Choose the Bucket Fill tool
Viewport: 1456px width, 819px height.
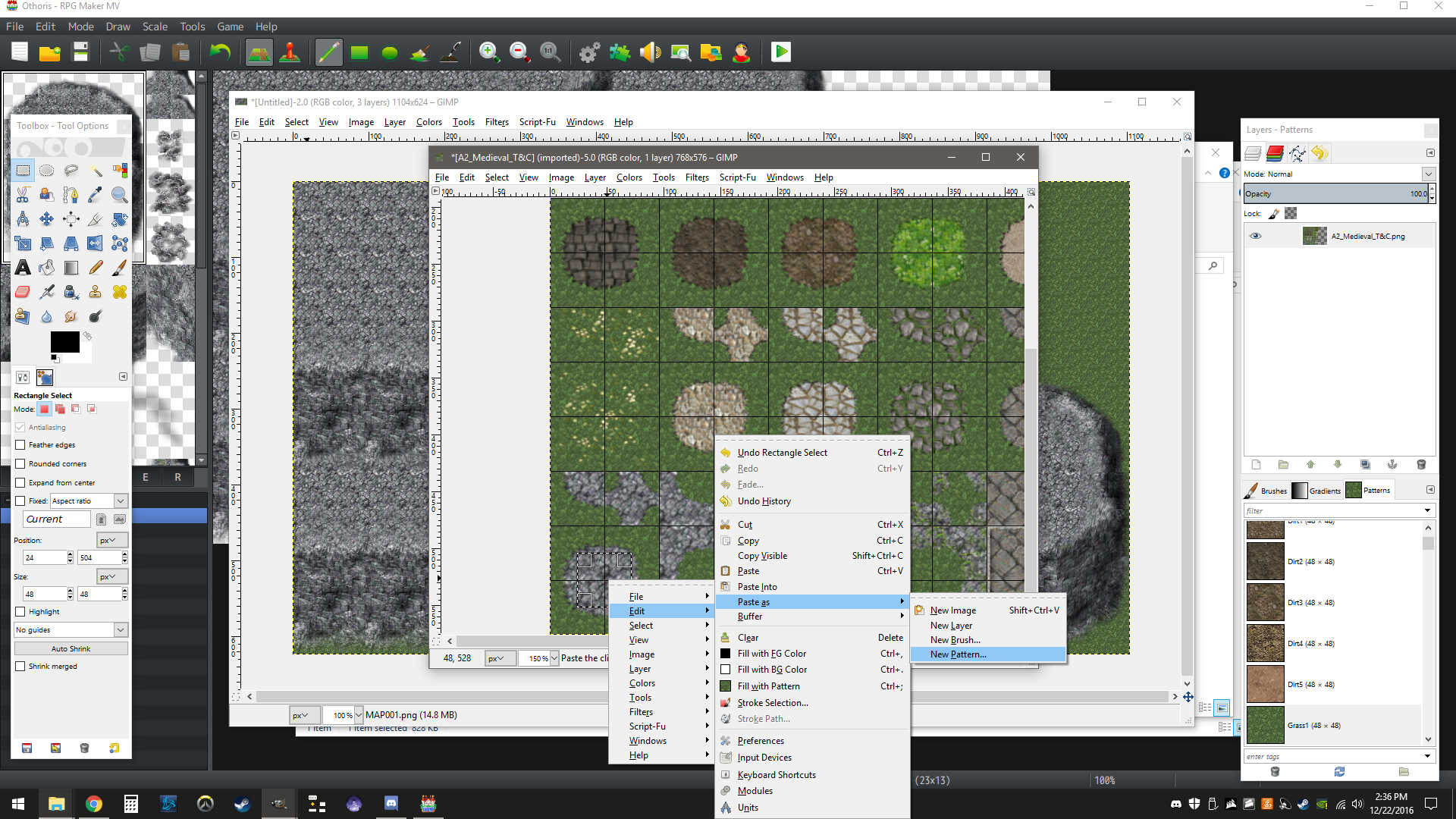pyautogui.click(x=47, y=268)
